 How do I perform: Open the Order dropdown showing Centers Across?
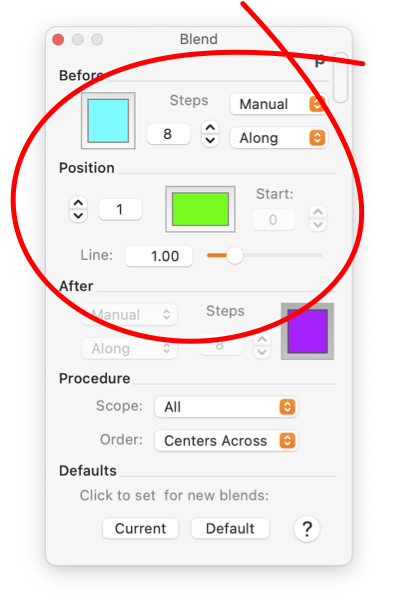[226, 440]
